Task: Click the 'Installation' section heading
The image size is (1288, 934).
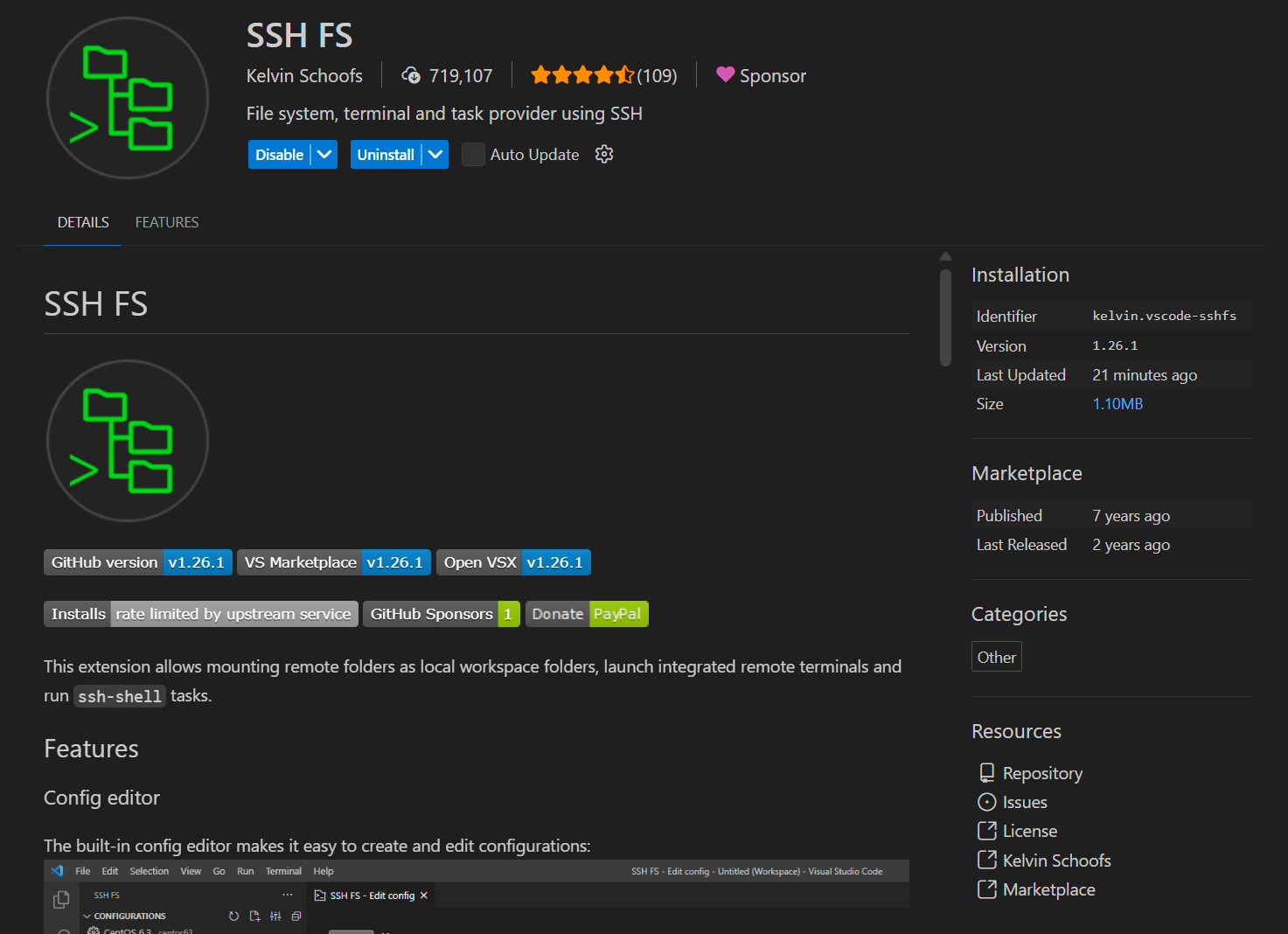Action: point(1020,275)
